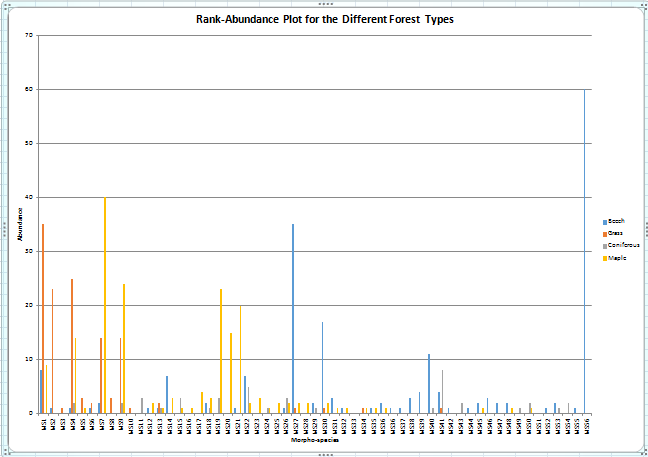The image size is (648, 457).
Task: Select the yellow Maple bar at MS4
Action: coord(75,376)
